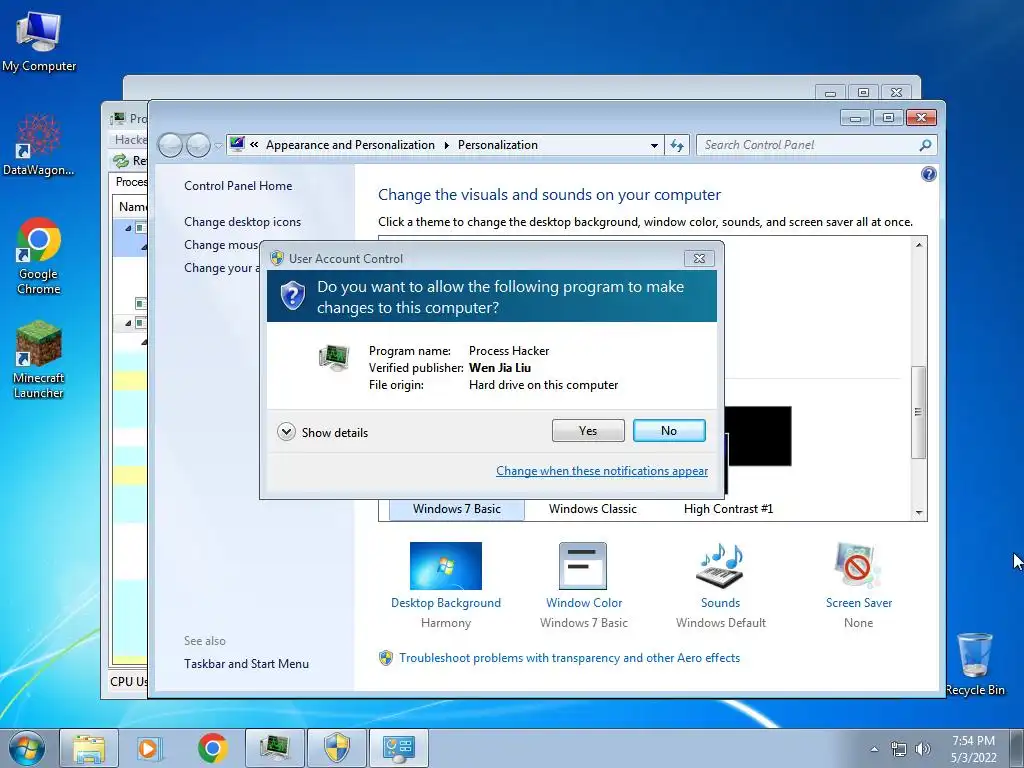Click the black High Contrast theme thumbnail

pos(759,436)
